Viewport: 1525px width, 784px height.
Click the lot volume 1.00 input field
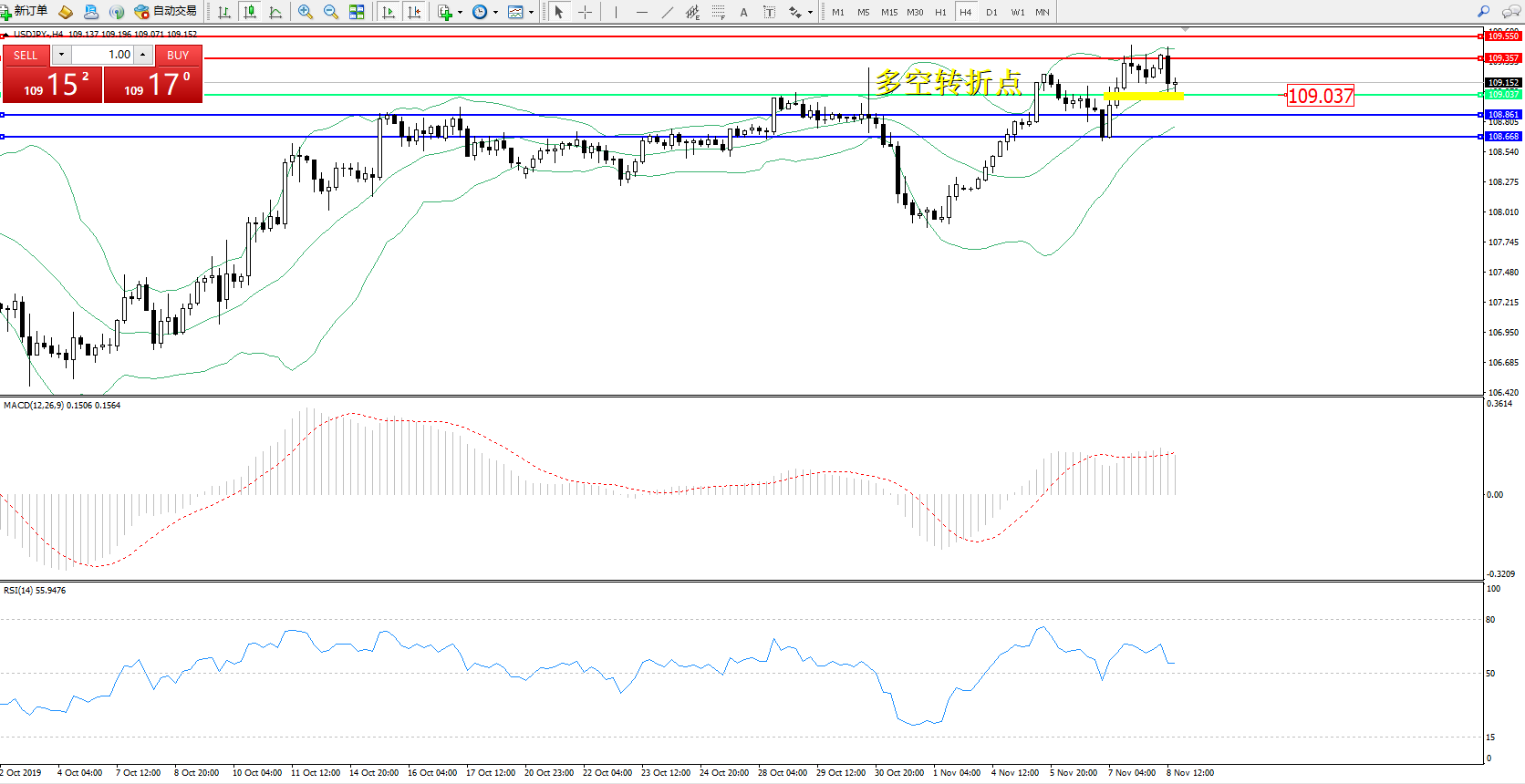point(103,55)
